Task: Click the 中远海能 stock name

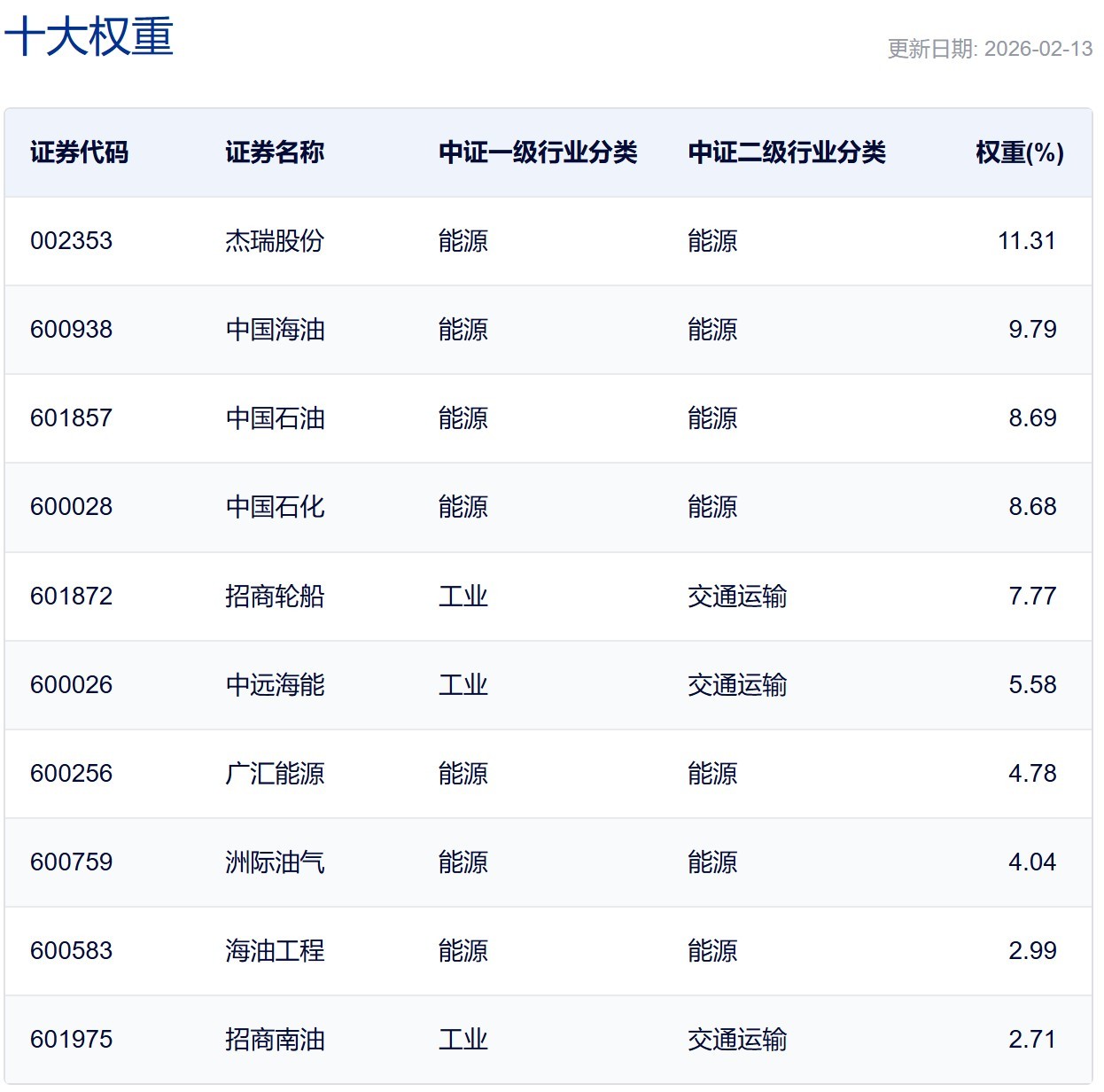Action: (275, 684)
